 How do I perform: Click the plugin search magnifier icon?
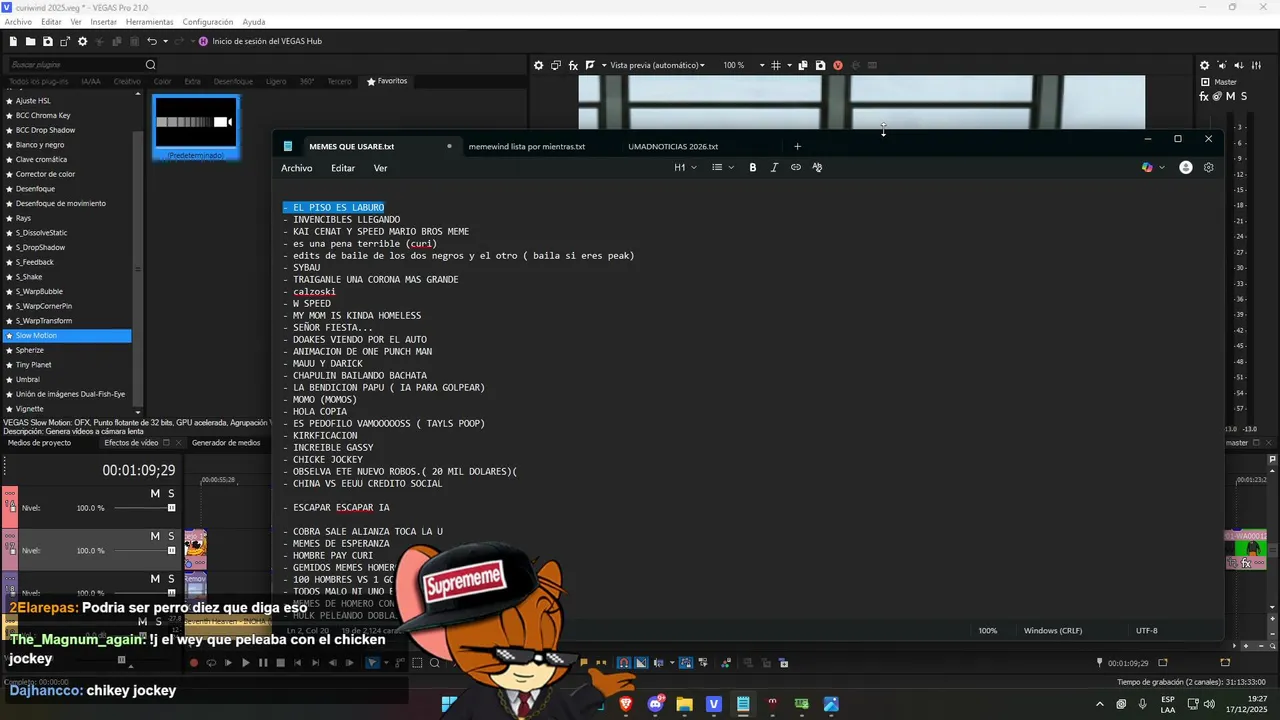click(x=151, y=65)
